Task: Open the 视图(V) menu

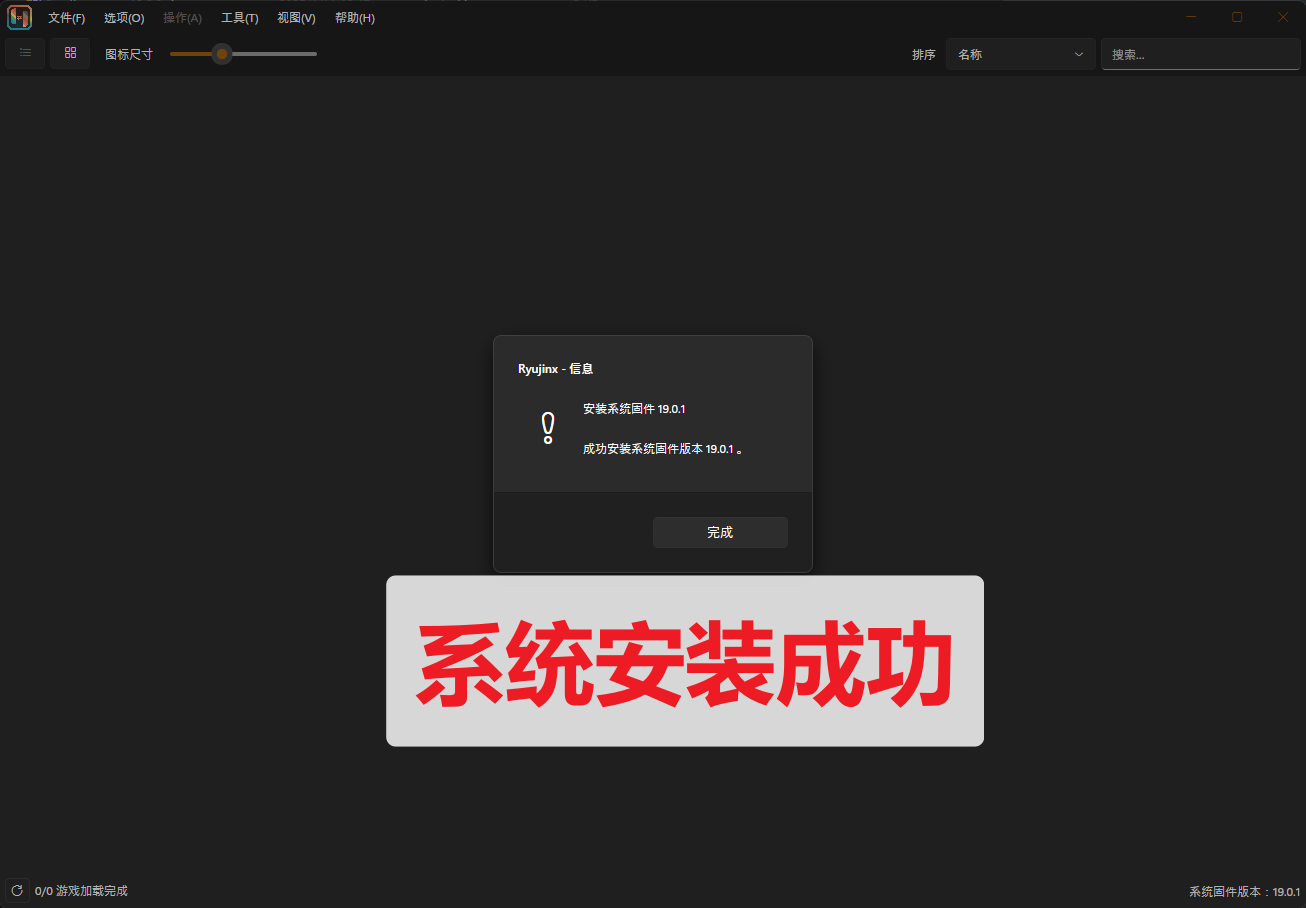Action: (296, 18)
